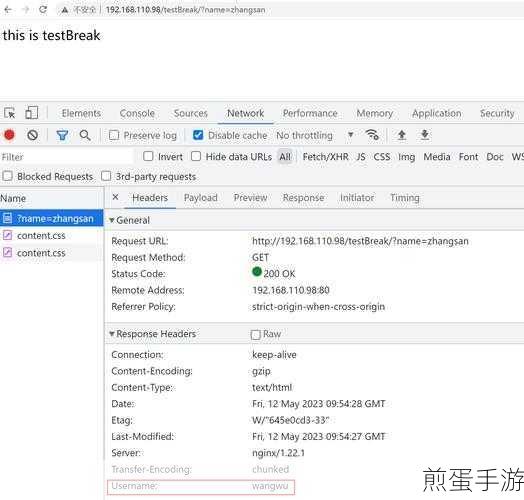
Task: Enable Preserve log checkbox
Action: pyautogui.click(x=114, y=135)
